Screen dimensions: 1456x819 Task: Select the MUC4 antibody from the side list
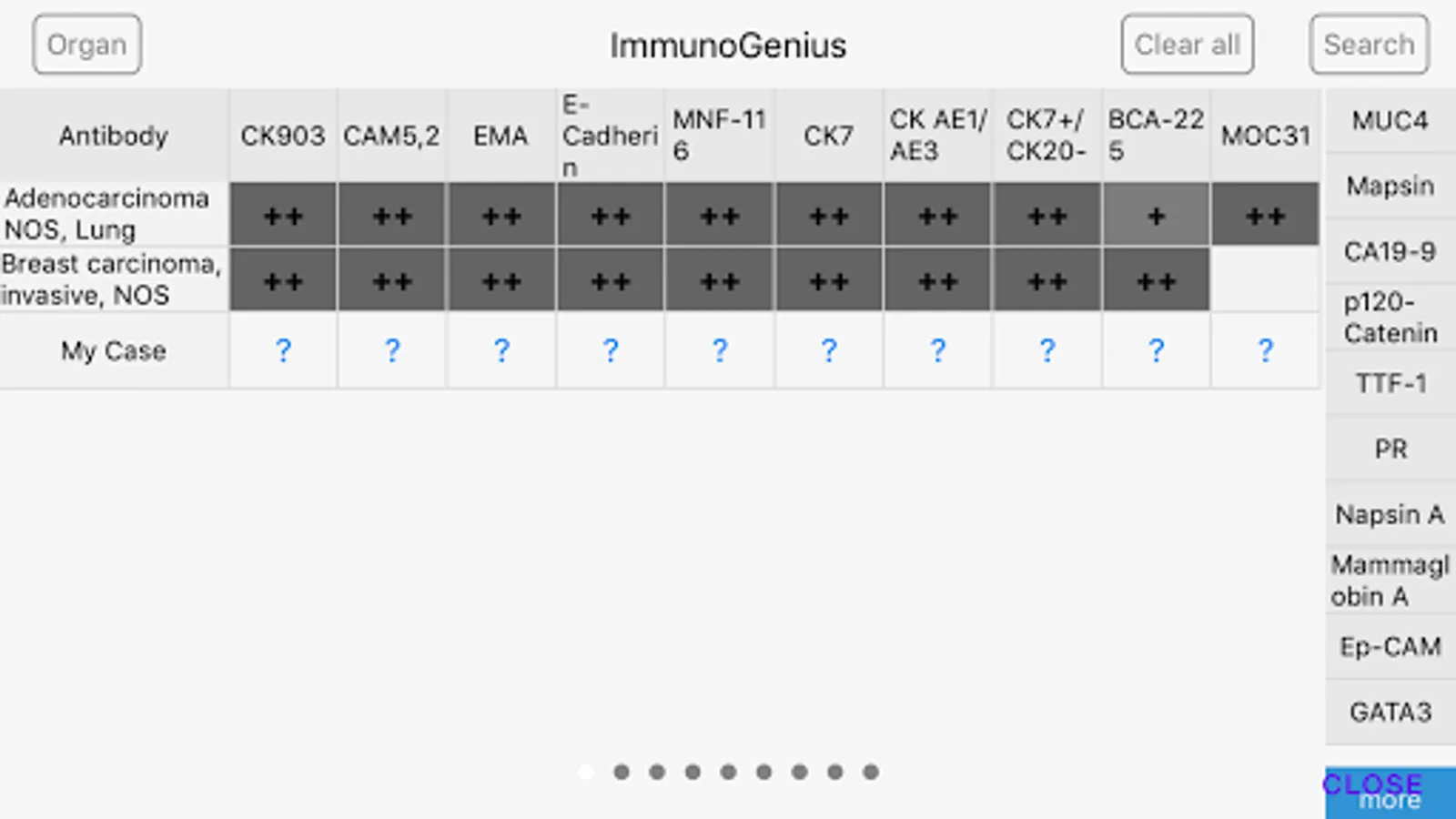click(1390, 120)
